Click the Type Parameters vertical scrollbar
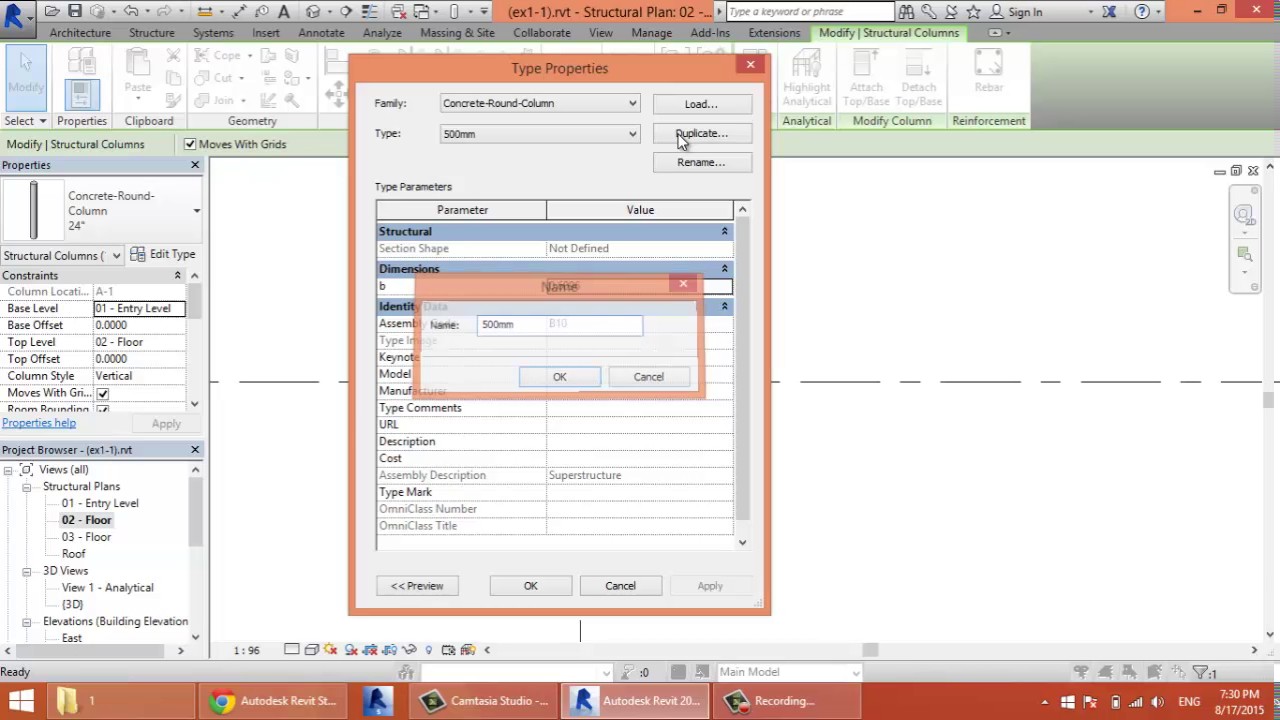 (742, 375)
